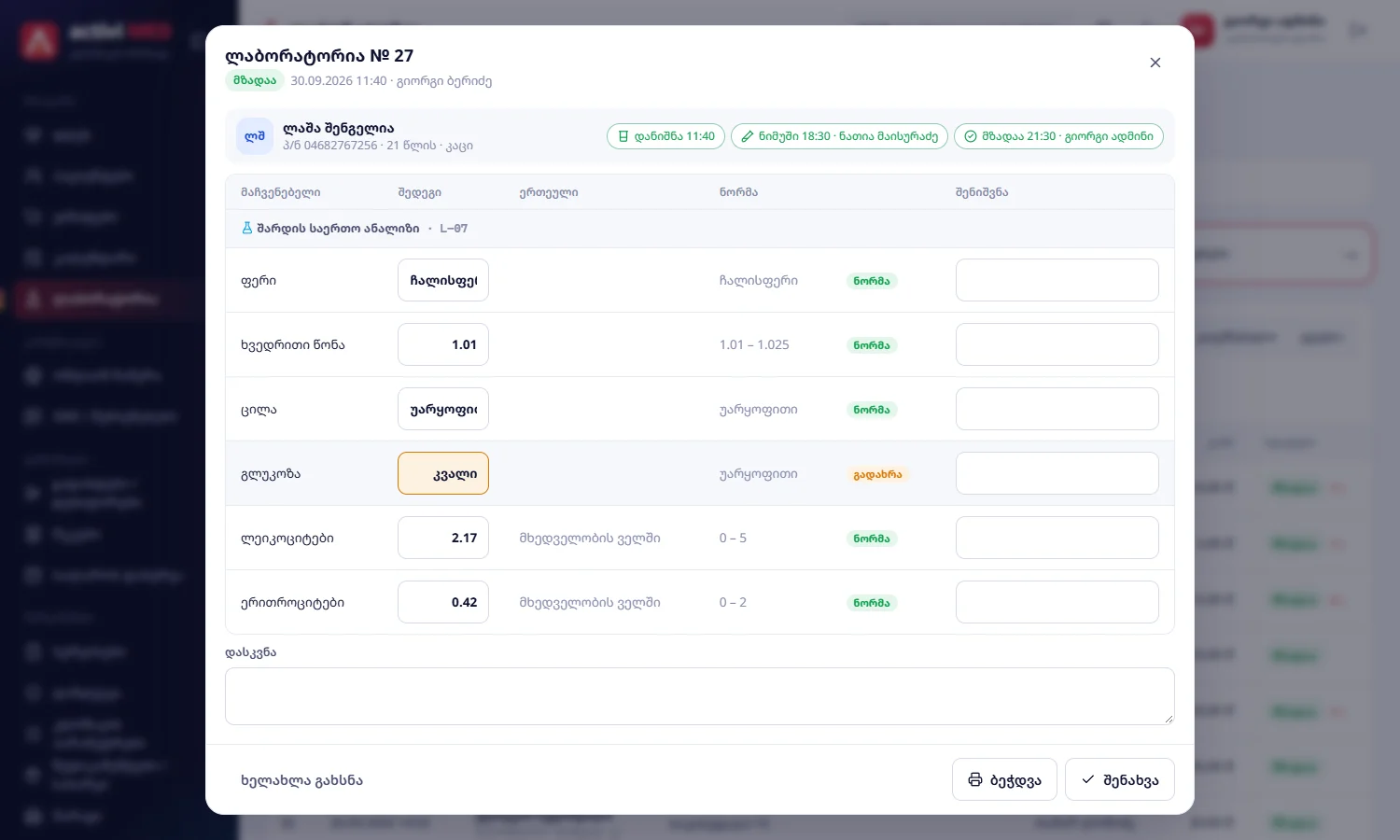This screenshot has height=840, width=1400.
Task: Click the ნორმა badge in ცილა row
Action: click(872, 410)
